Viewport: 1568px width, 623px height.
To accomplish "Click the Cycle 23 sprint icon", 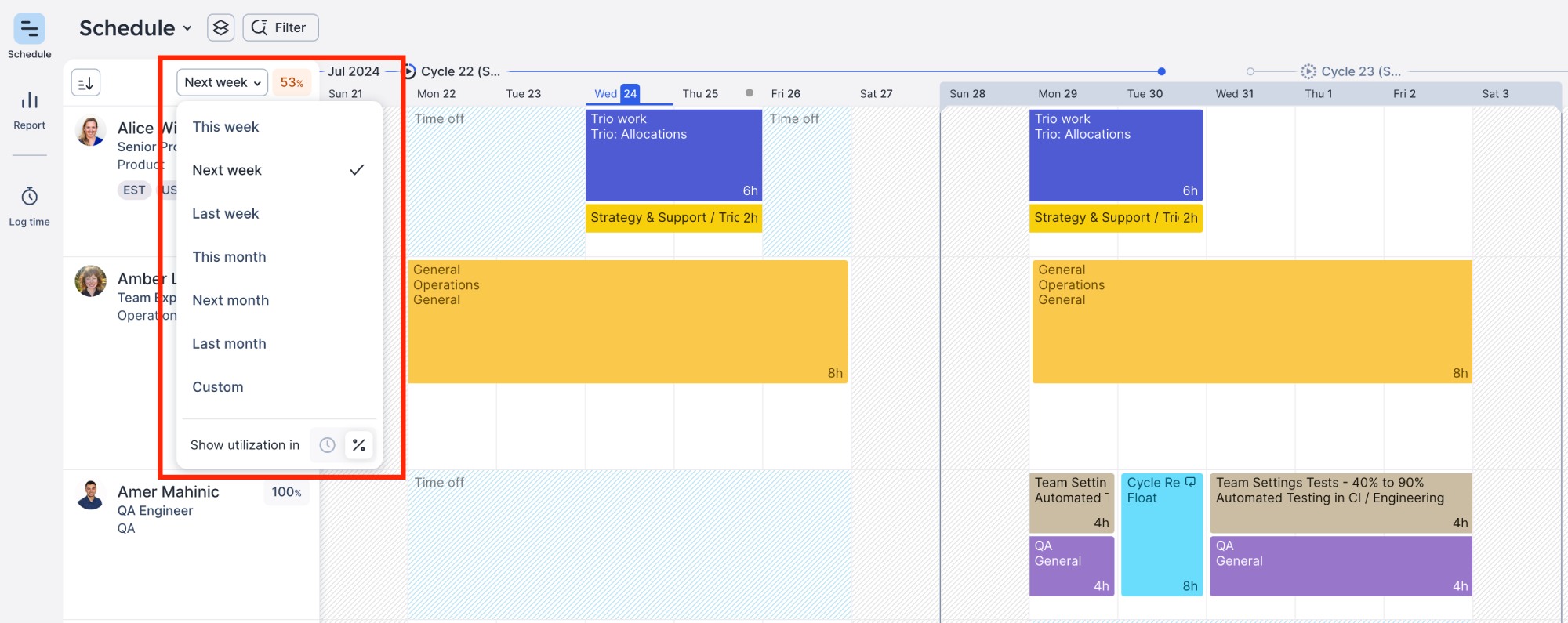I will coord(1308,71).
